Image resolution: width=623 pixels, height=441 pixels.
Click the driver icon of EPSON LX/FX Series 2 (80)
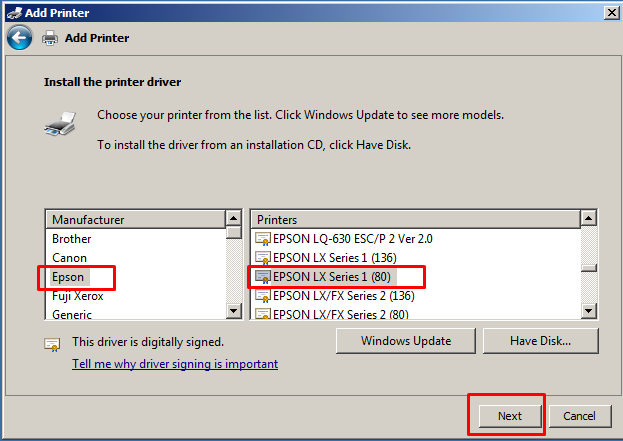[x=263, y=314]
